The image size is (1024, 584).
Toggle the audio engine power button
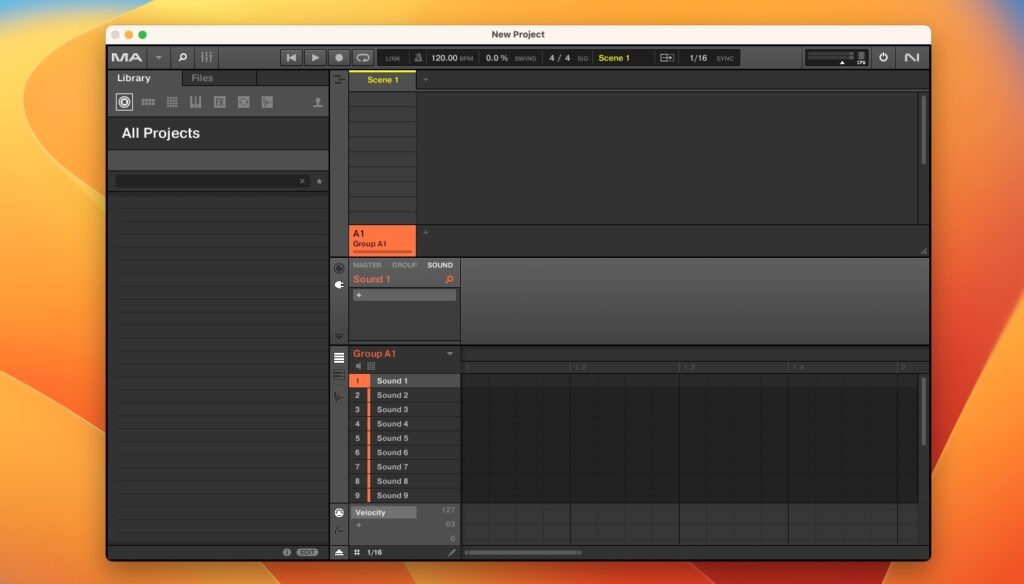pyautogui.click(x=883, y=57)
